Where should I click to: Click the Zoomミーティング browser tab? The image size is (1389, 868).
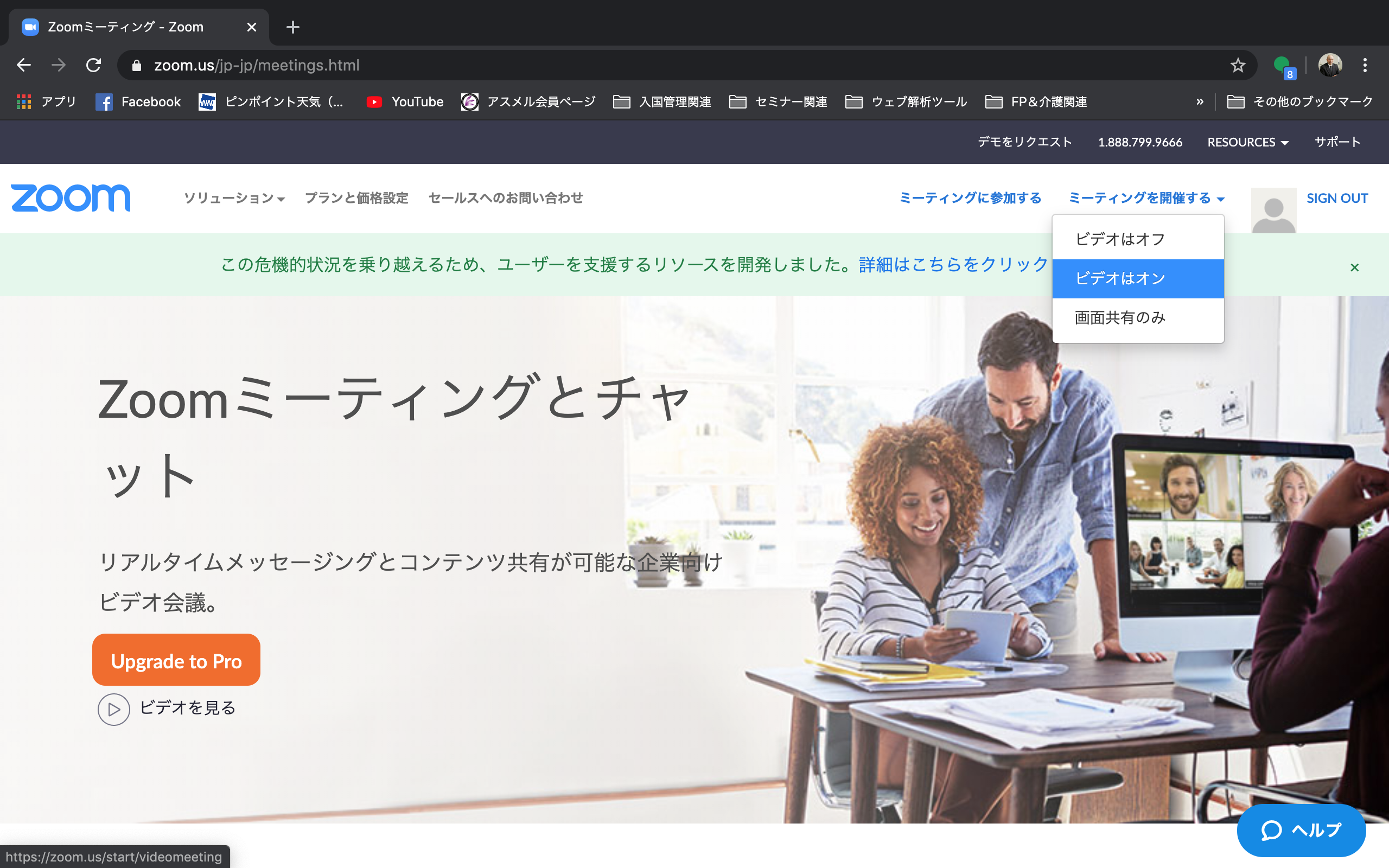138,27
